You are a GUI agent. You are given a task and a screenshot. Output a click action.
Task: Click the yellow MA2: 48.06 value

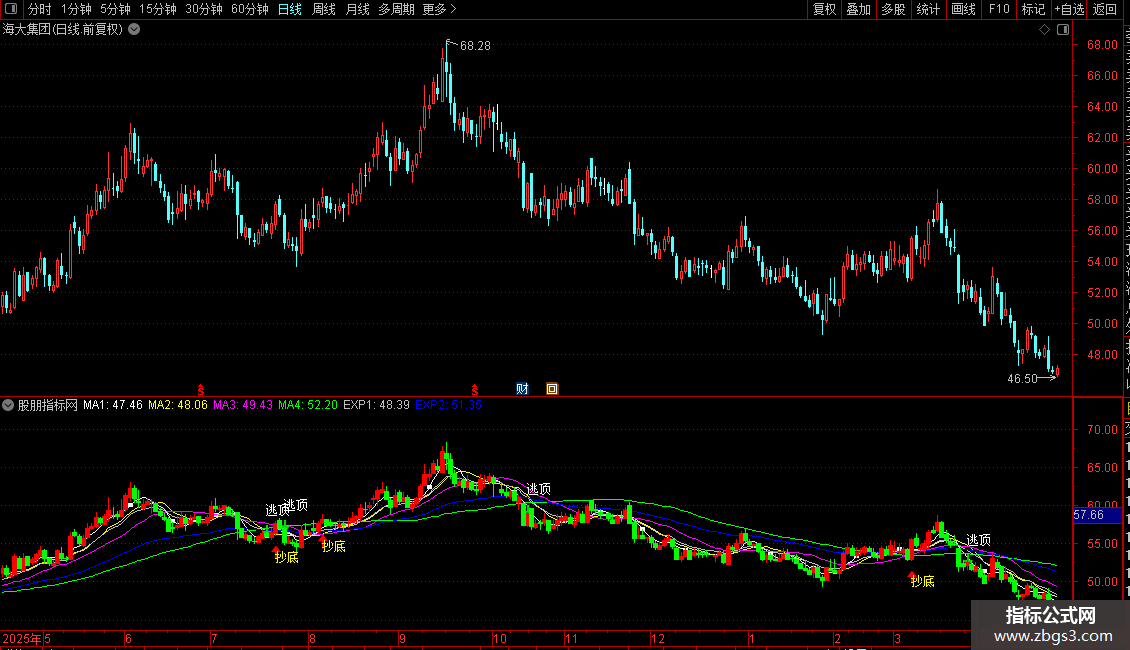(x=178, y=405)
